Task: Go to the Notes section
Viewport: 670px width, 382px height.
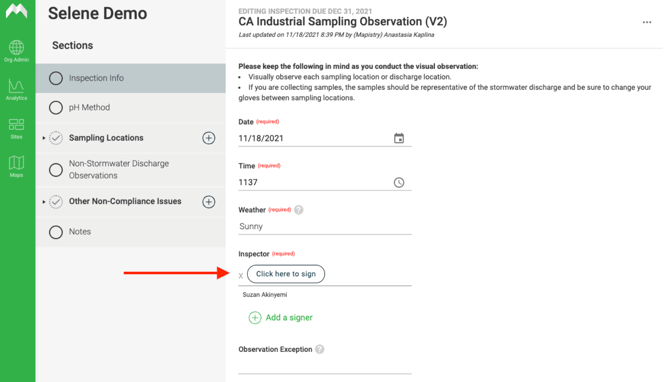Action: click(131, 232)
